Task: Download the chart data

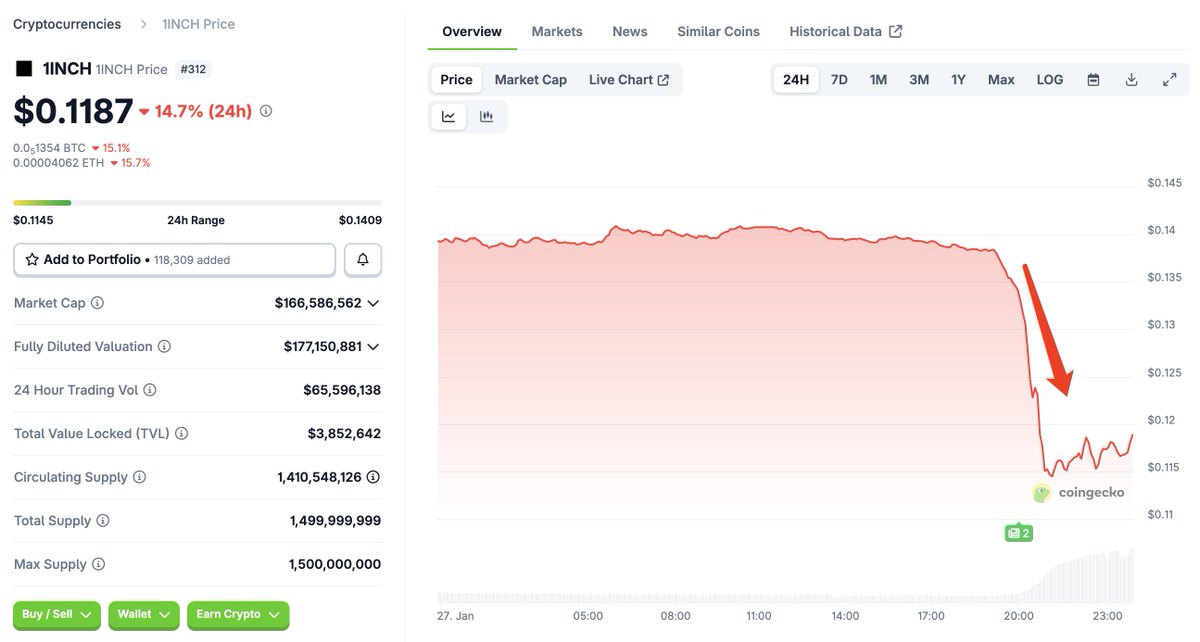Action: (x=1131, y=80)
